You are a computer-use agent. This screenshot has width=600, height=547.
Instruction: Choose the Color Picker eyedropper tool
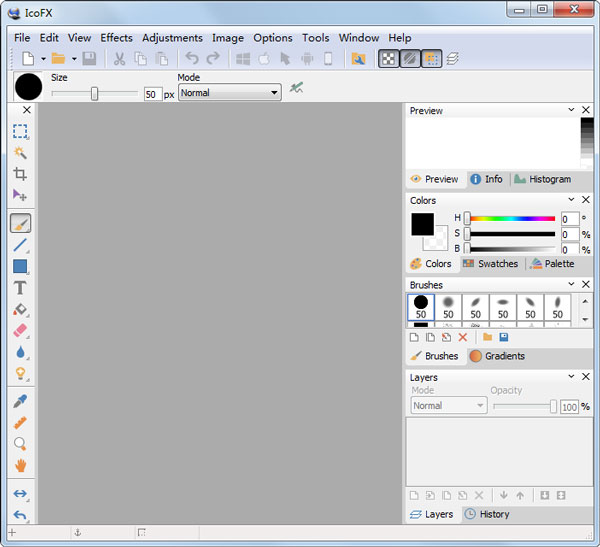point(20,401)
